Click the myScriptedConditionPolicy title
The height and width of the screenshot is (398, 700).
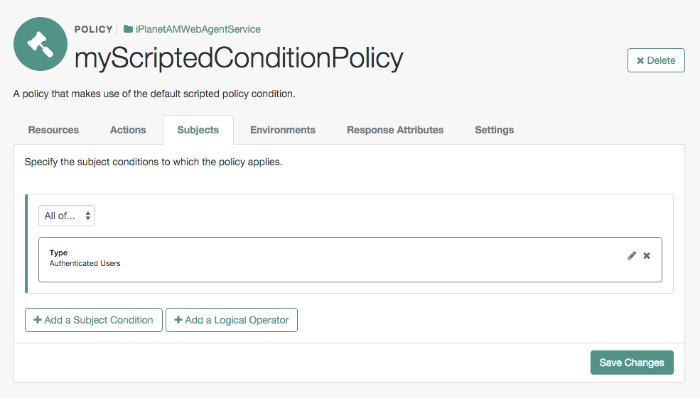coord(239,58)
